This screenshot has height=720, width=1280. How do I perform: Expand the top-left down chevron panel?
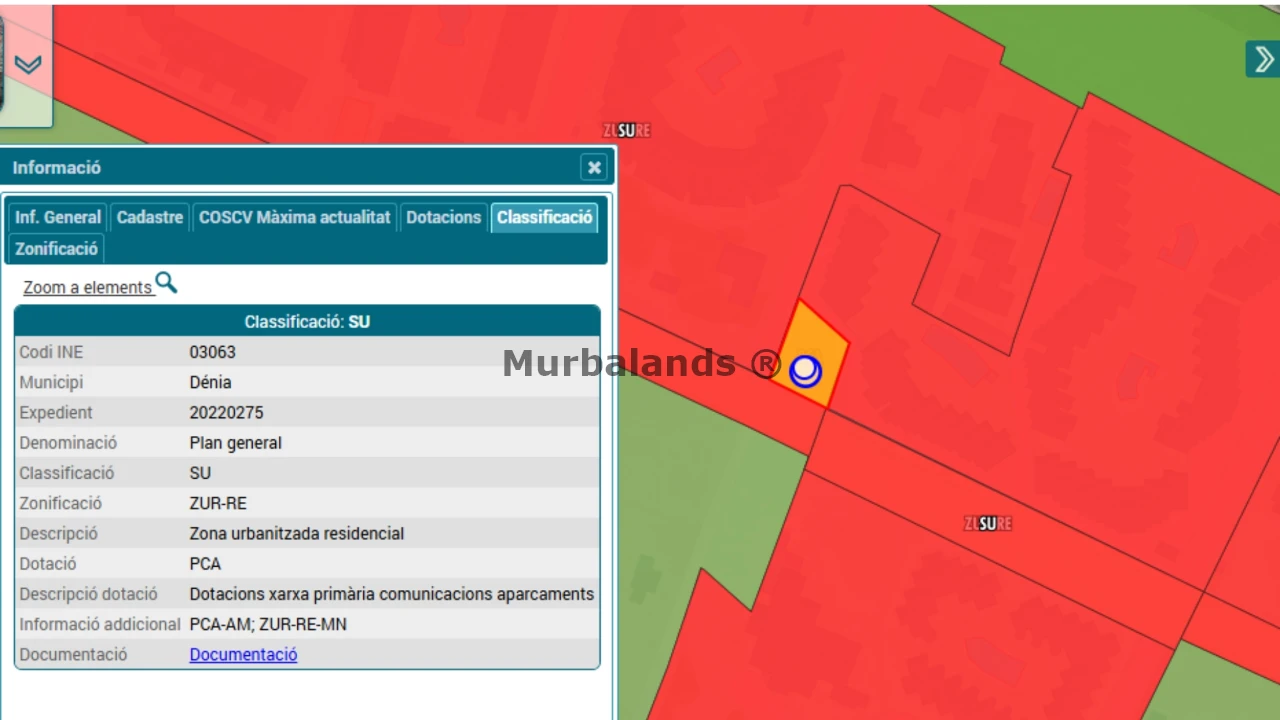[28, 65]
